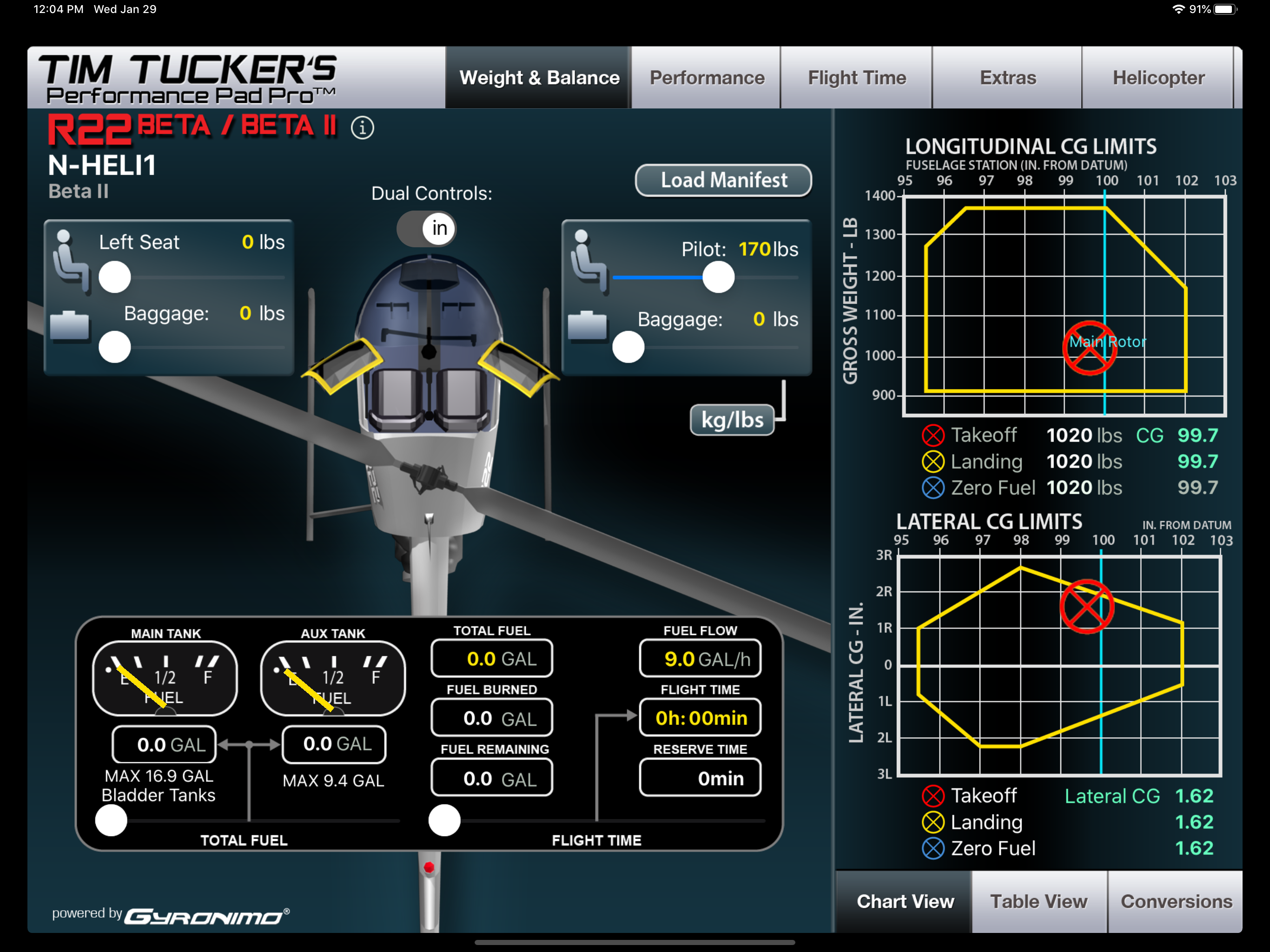
Task: Tap the red Takeoff marker in longitudinal legend
Action: (933, 435)
